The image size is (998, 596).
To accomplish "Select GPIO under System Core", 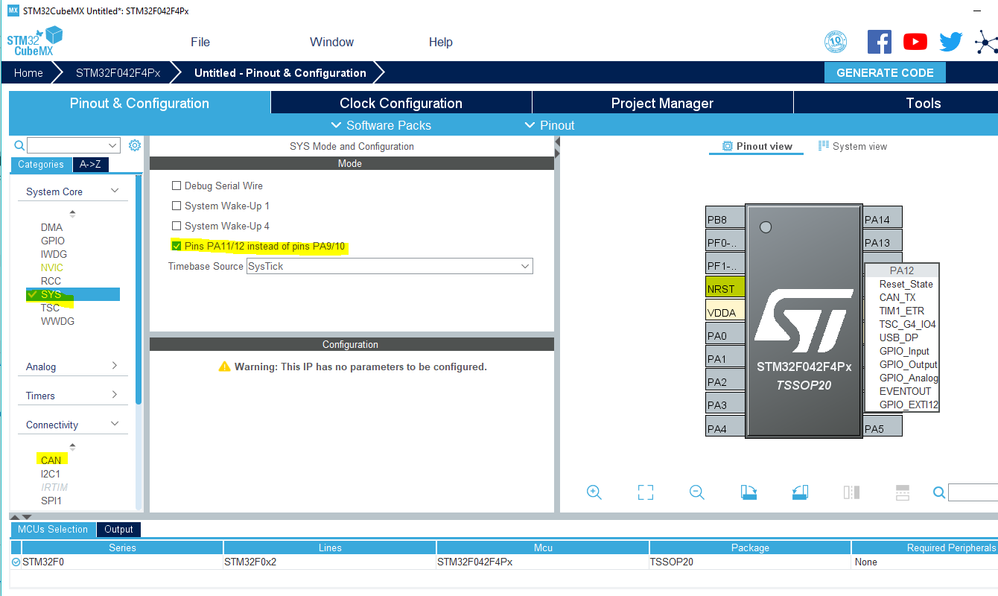I will point(53,241).
